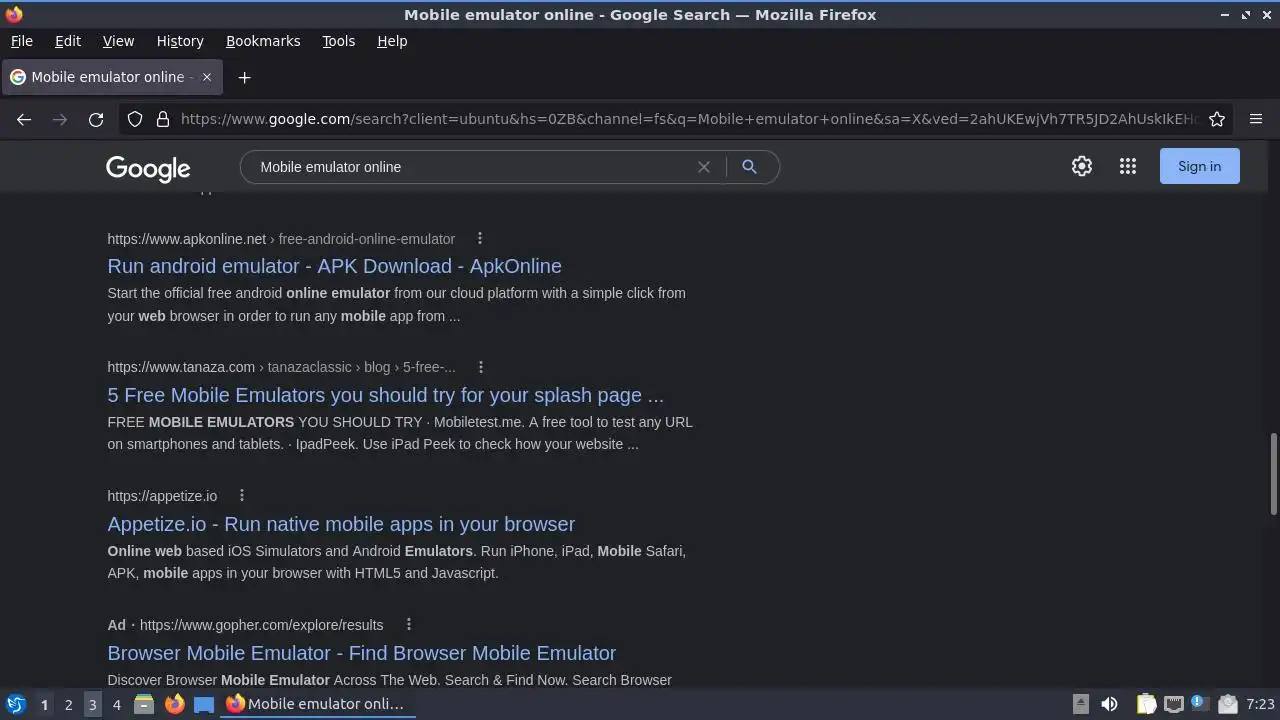Open the update notifier tray icon
Viewport: 1280px width, 720px height.
pyautogui.click(x=1200, y=704)
